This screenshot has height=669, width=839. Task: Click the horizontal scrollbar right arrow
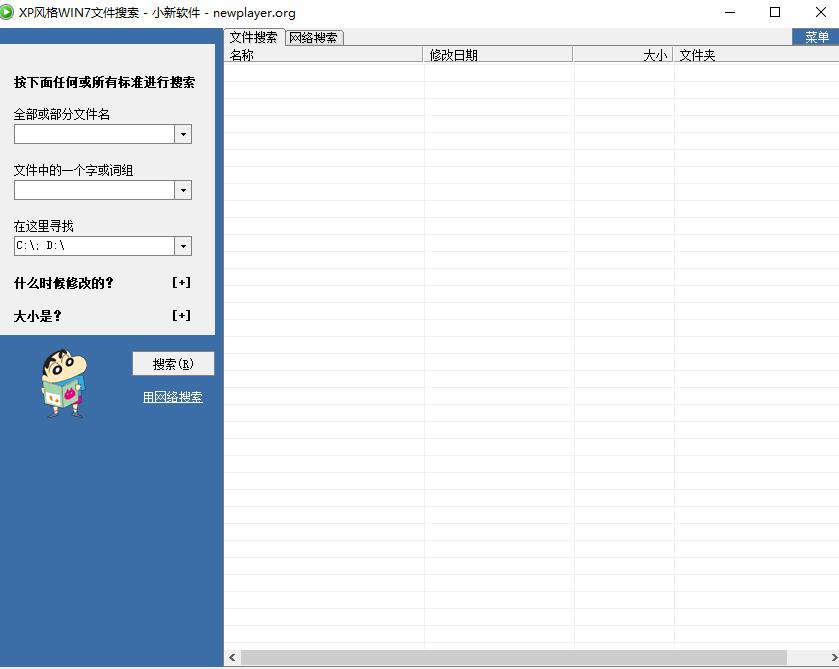click(833, 657)
